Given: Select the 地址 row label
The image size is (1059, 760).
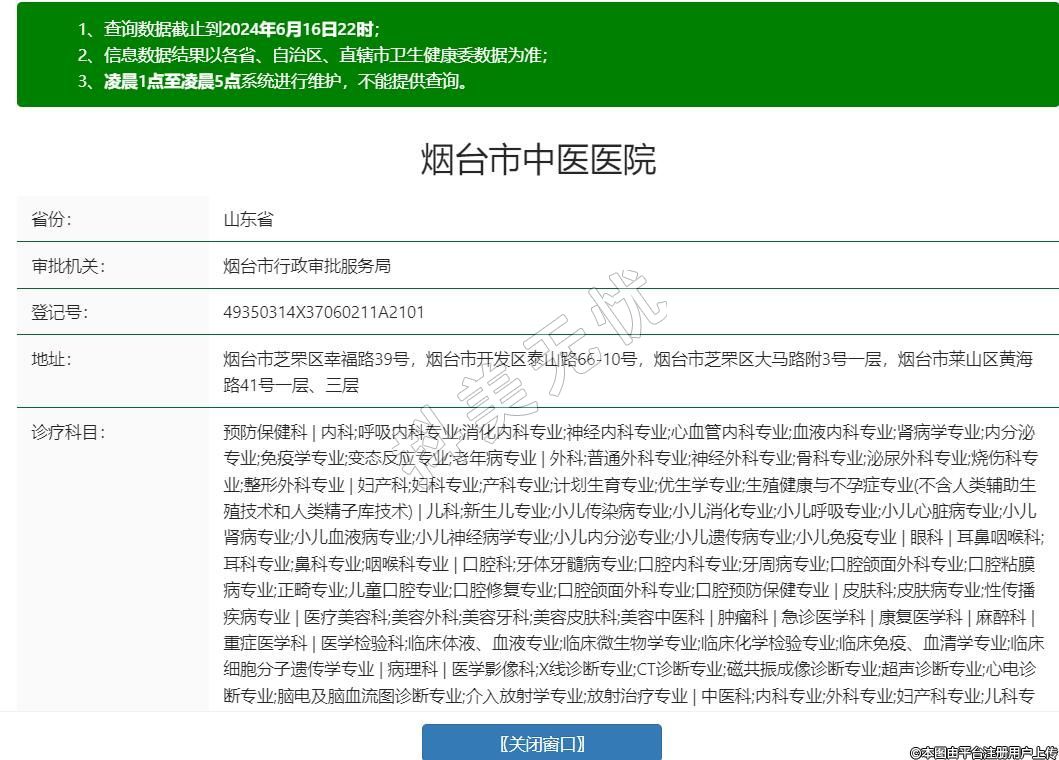Looking at the screenshot, I should coord(52,359).
